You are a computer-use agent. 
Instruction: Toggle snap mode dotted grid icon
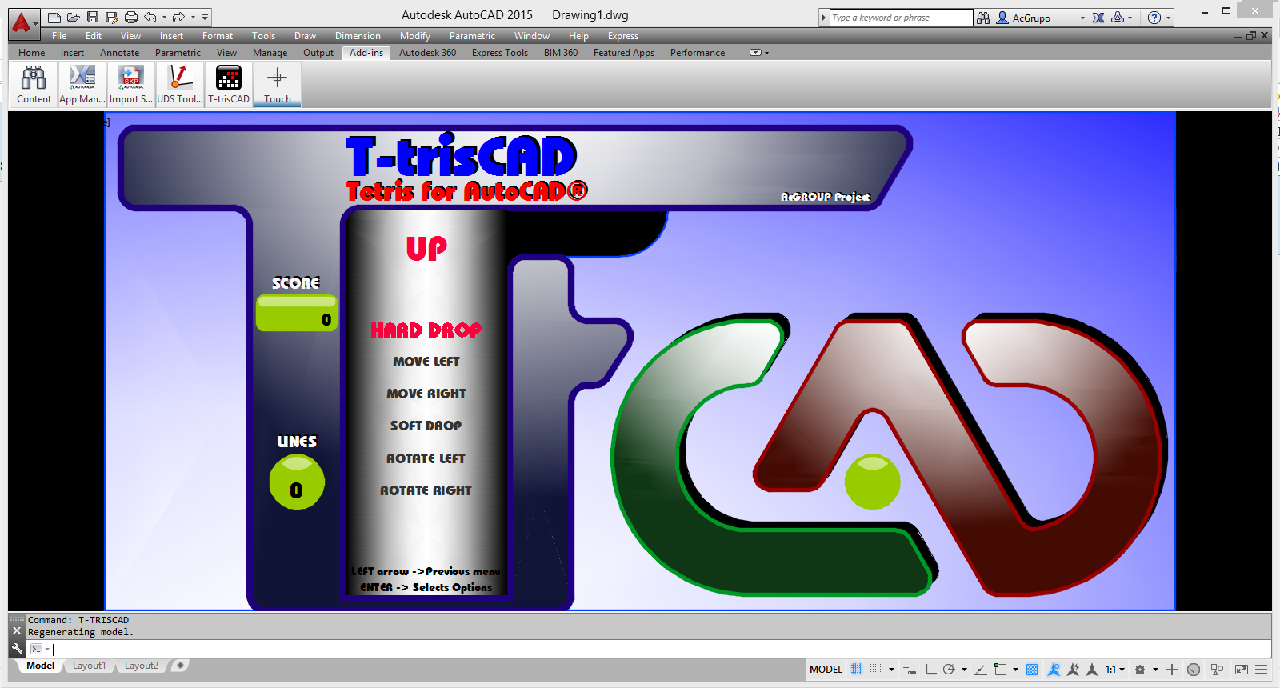(x=875, y=669)
